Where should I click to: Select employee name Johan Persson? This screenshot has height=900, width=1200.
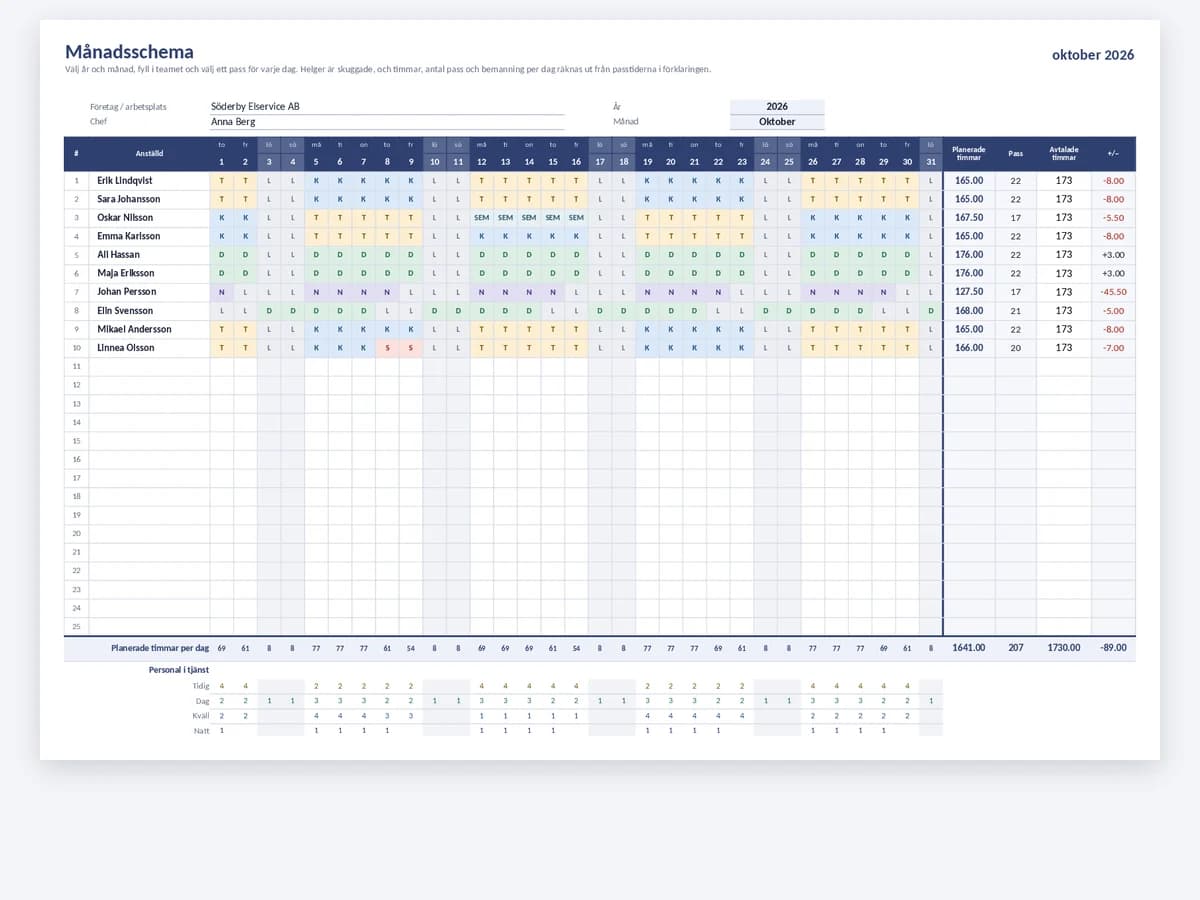(127, 292)
